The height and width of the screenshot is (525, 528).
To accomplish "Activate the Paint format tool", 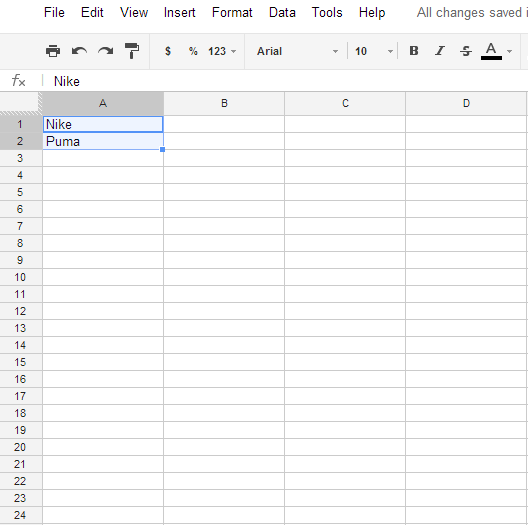I will point(132,51).
